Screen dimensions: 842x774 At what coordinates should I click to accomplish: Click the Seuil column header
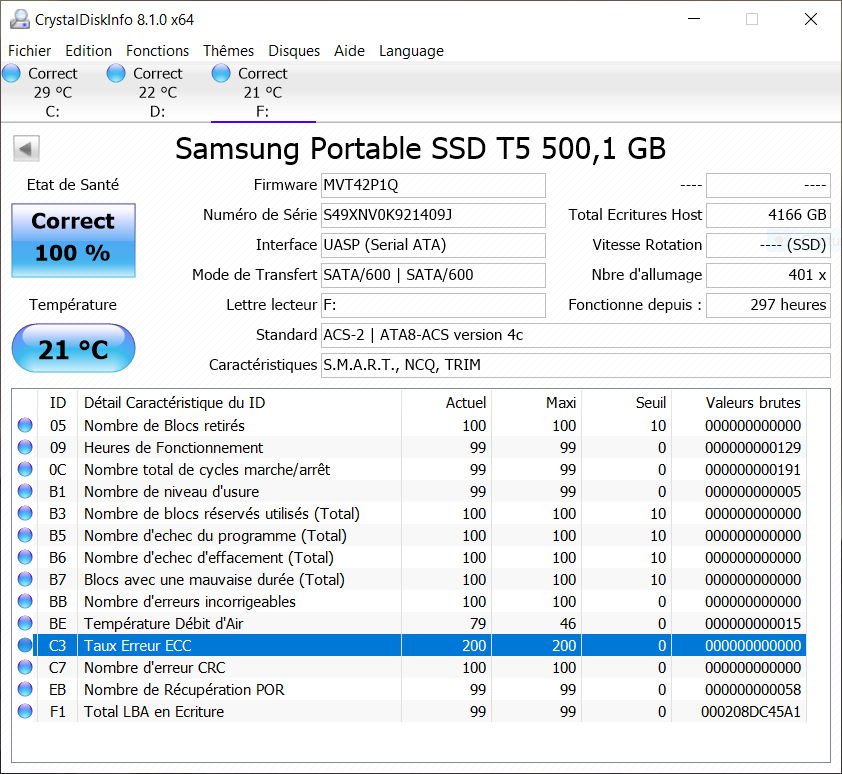point(627,403)
